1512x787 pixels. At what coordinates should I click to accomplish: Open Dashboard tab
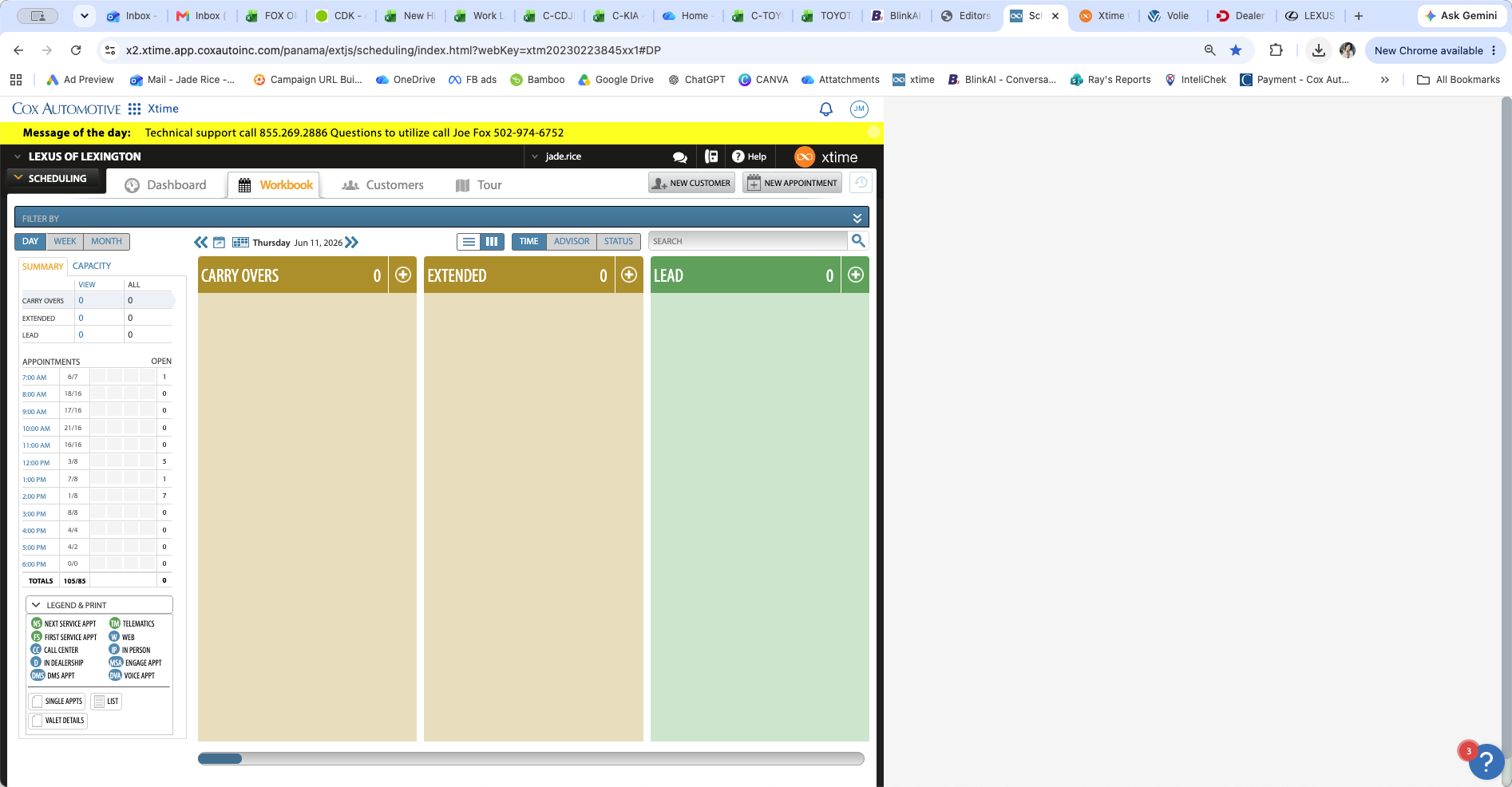pos(166,185)
